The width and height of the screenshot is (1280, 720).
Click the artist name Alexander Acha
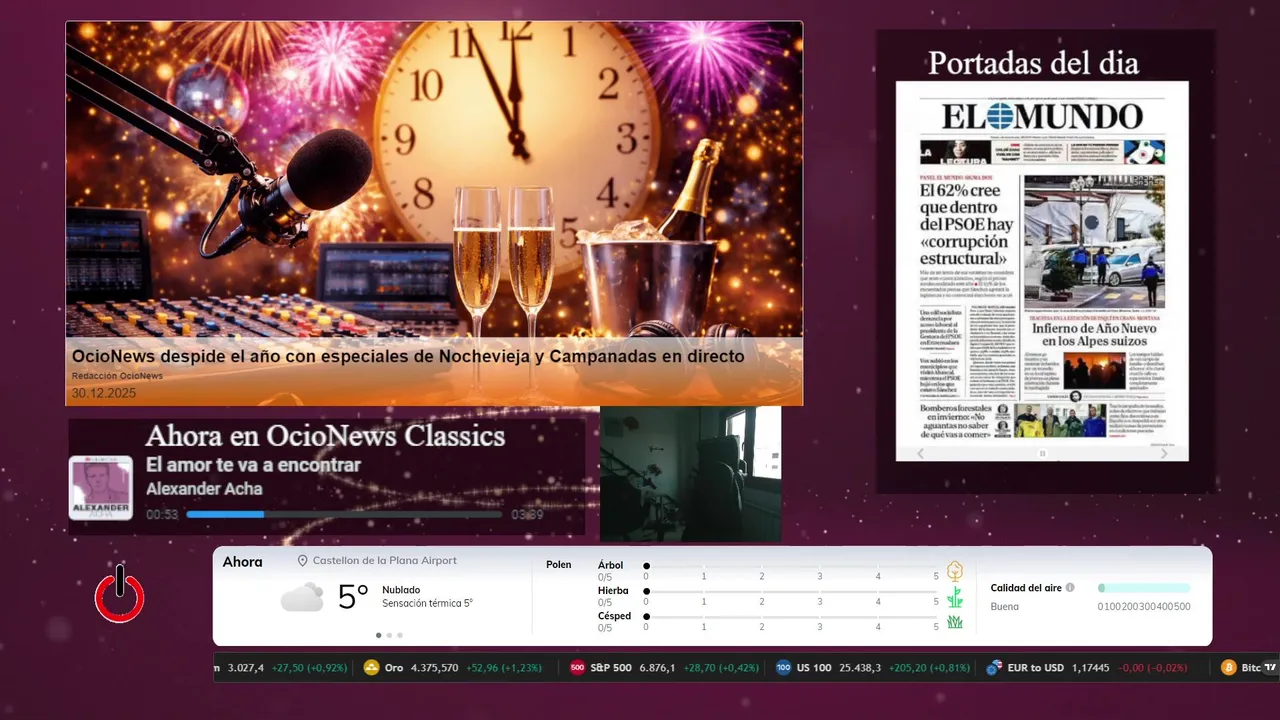tap(204, 489)
